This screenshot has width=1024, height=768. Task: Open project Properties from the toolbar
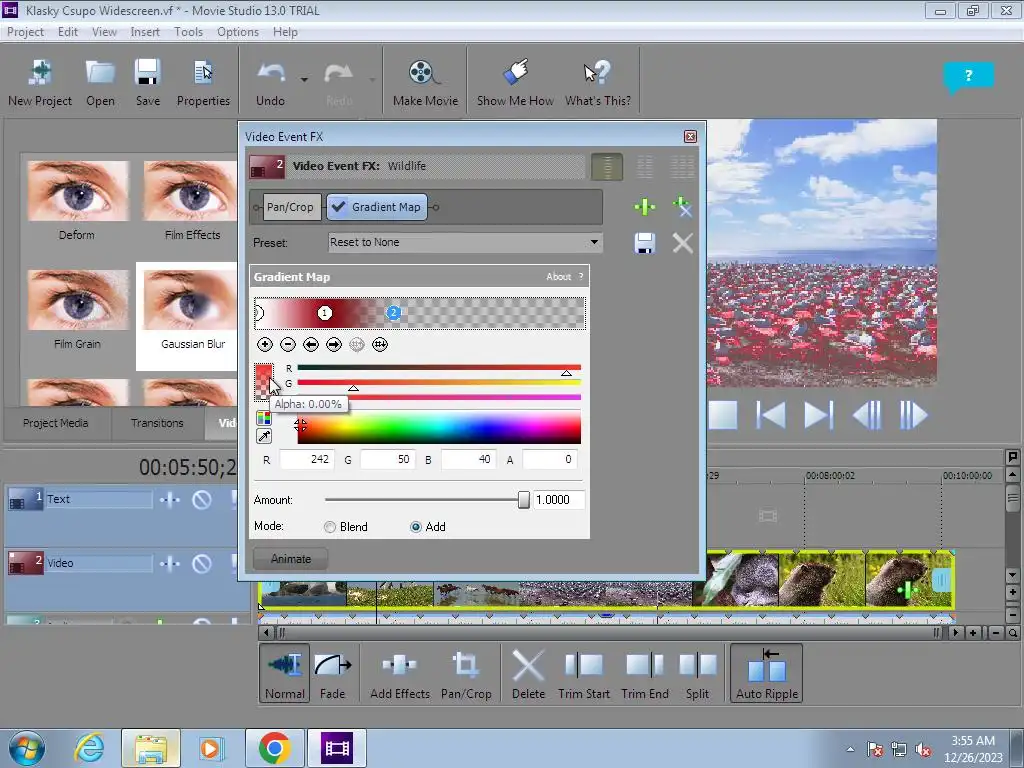click(203, 82)
